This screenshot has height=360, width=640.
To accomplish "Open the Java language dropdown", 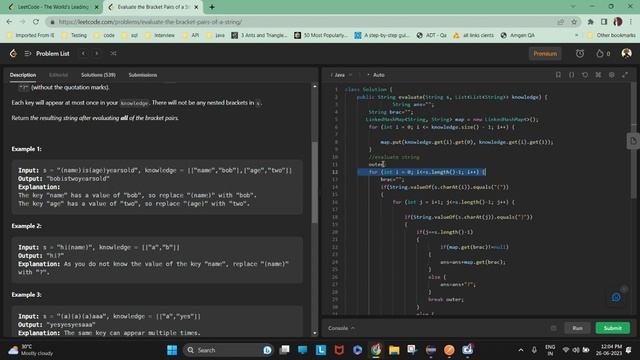I will pos(341,75).
